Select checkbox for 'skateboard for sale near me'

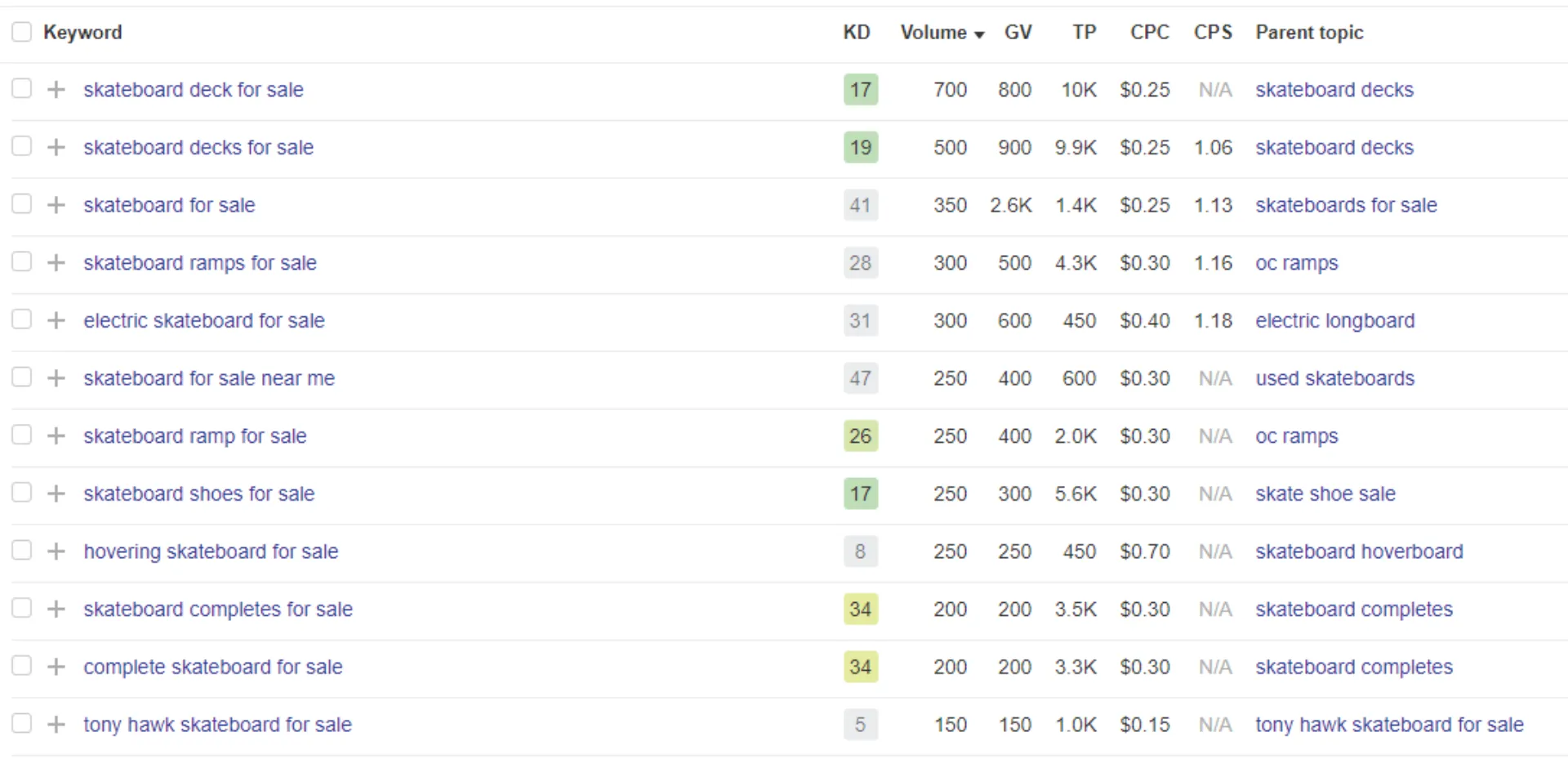point(22,377)
